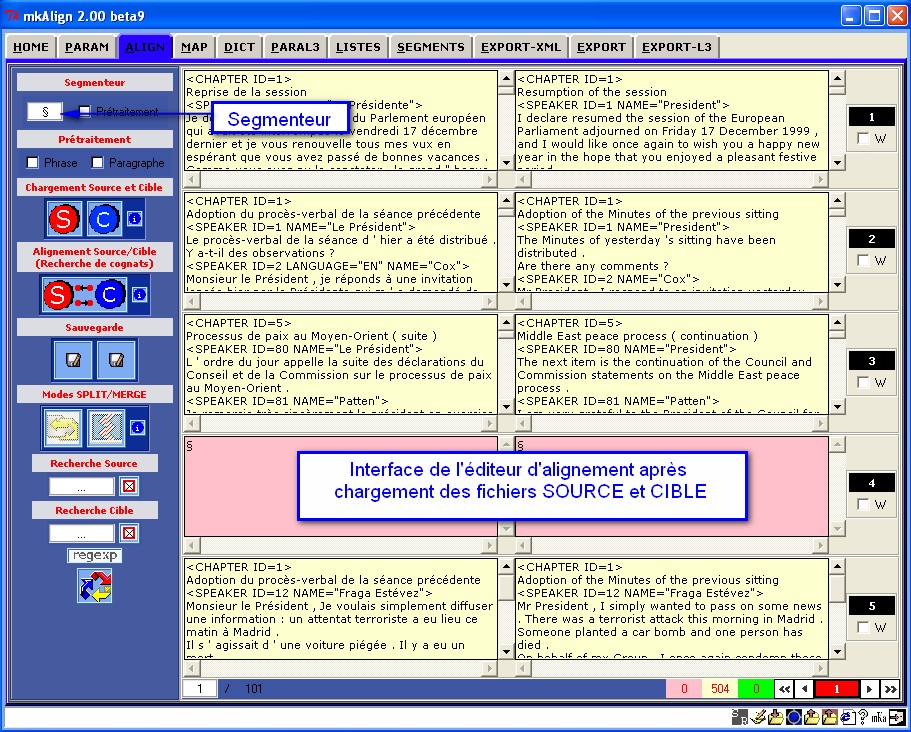Switch to the EXPORT-XML tab

click(x=521, y=47)
